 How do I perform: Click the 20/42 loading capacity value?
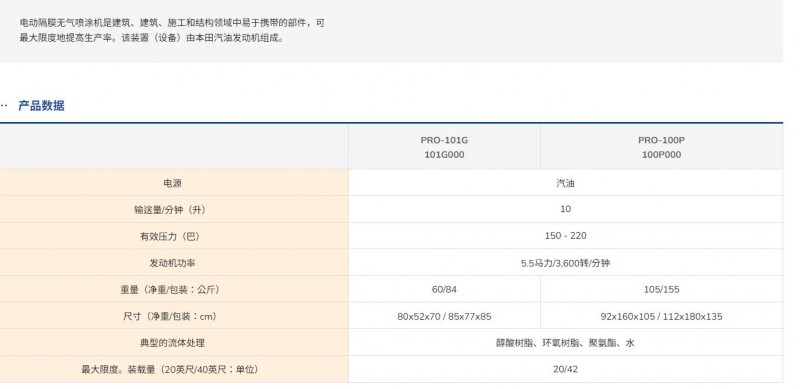point(565,369)
